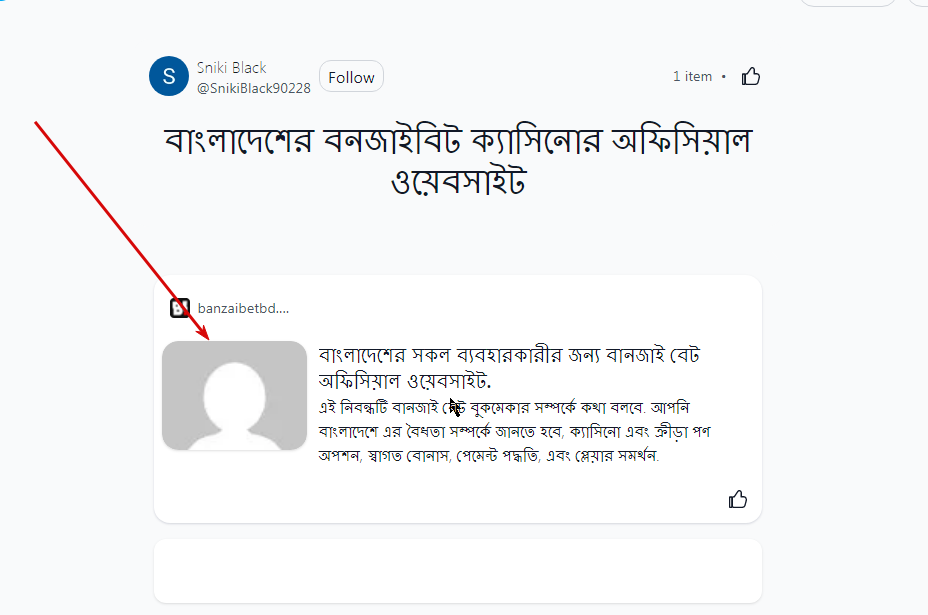Viewport: 928px width, 615px height.
Task: Open the @SnikiBlack90228 handle
Action: click(x=253, y=88)
